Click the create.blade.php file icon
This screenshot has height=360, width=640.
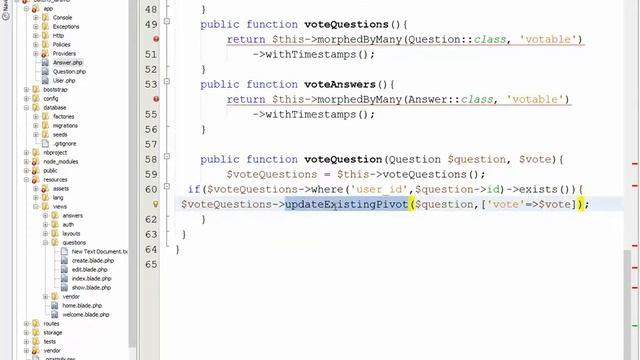click(64, 260)
